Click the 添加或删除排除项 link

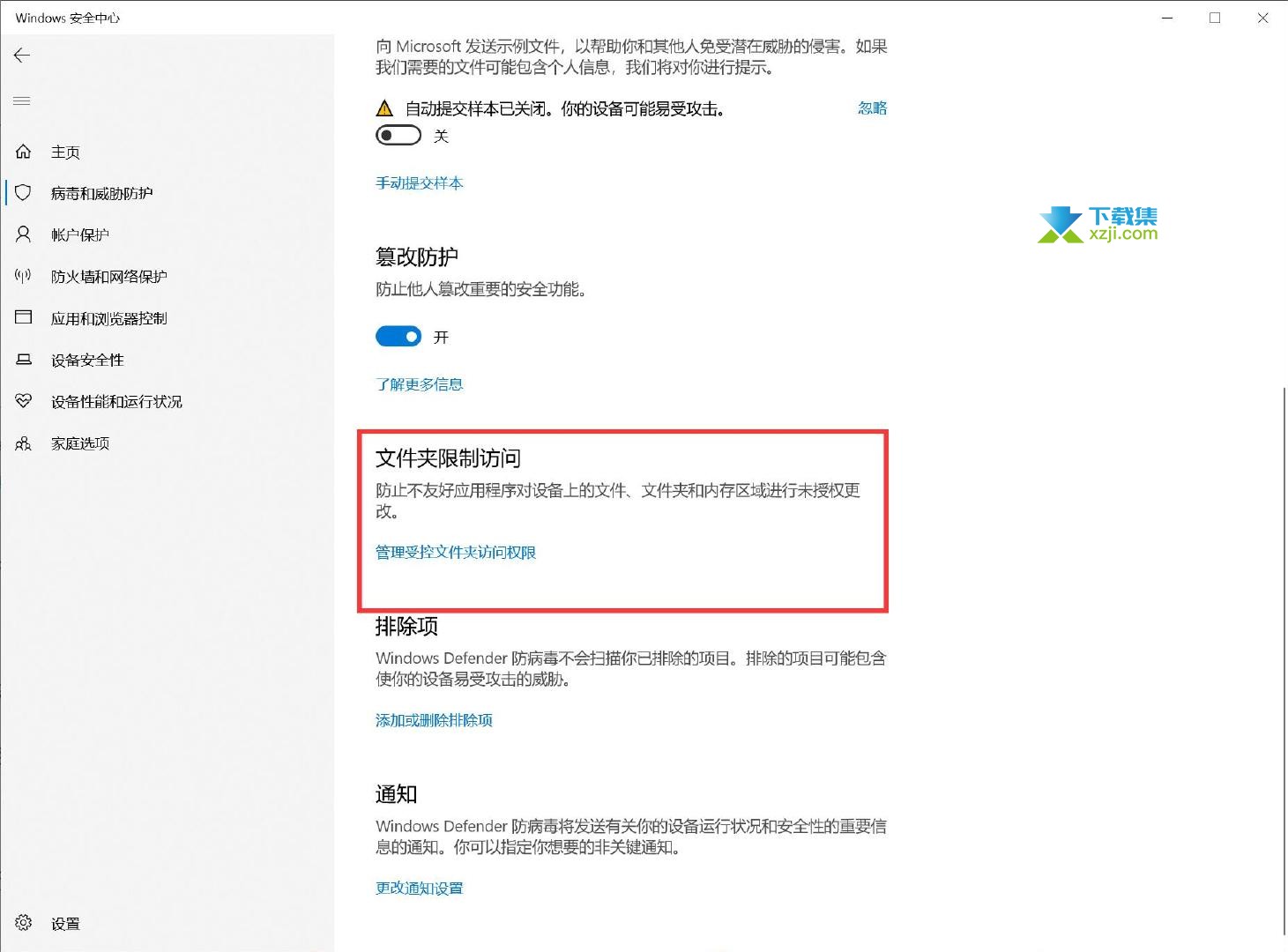pyautogui.click(x=434, y=719)
